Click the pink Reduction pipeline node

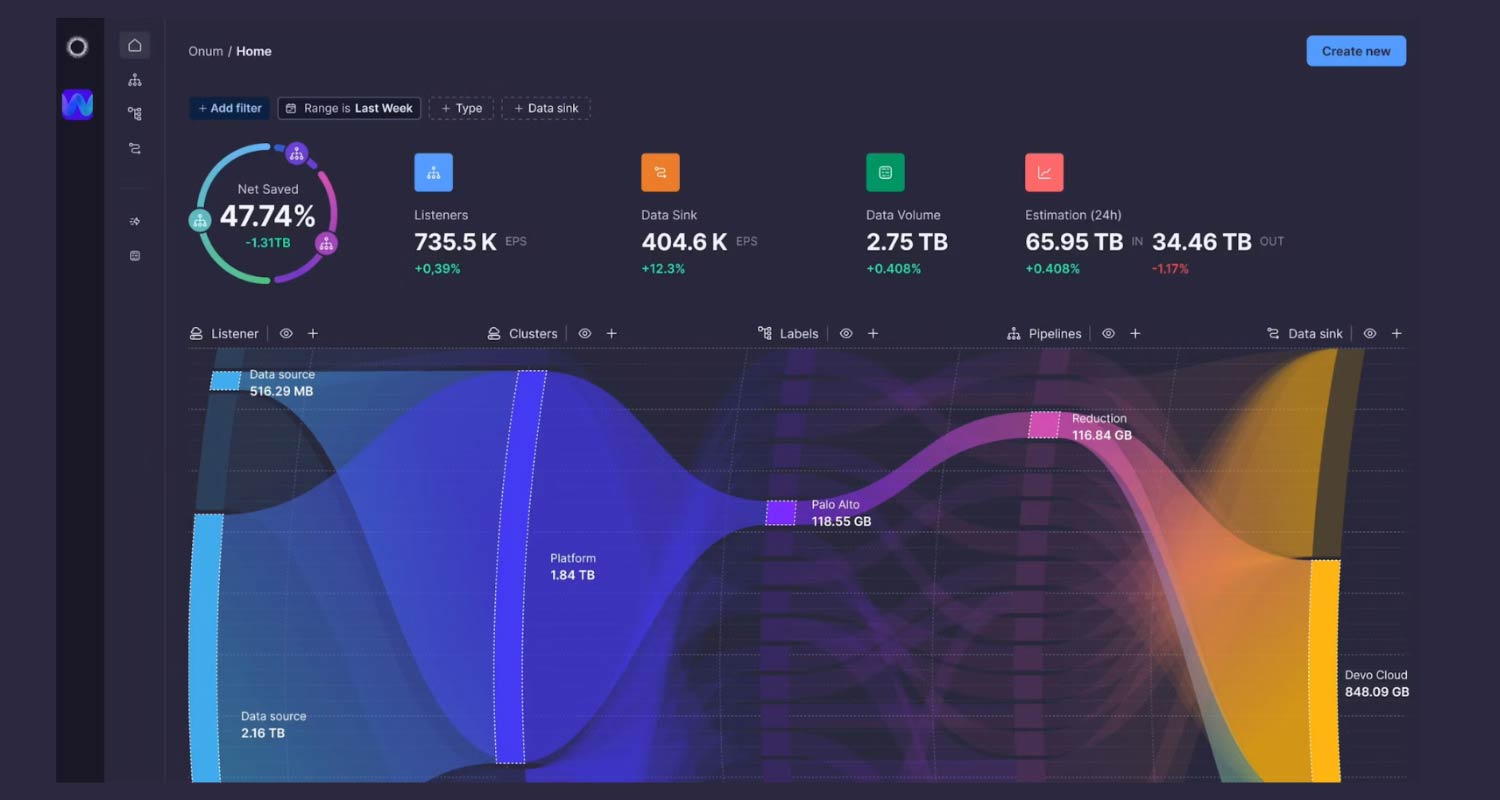pos(1044,425)
